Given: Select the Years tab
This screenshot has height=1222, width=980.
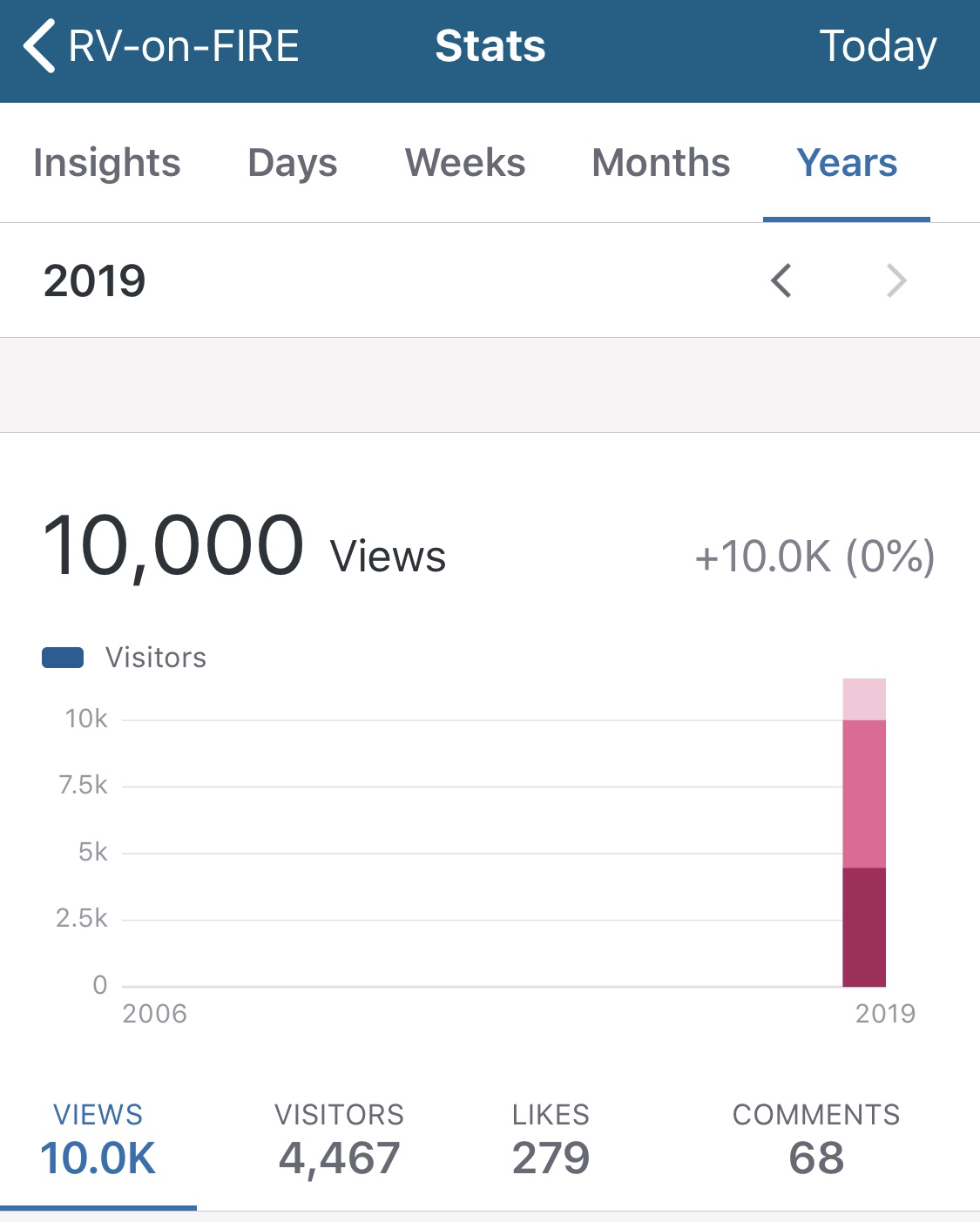Looking at the screenshot, I should [x=847, y=163].
